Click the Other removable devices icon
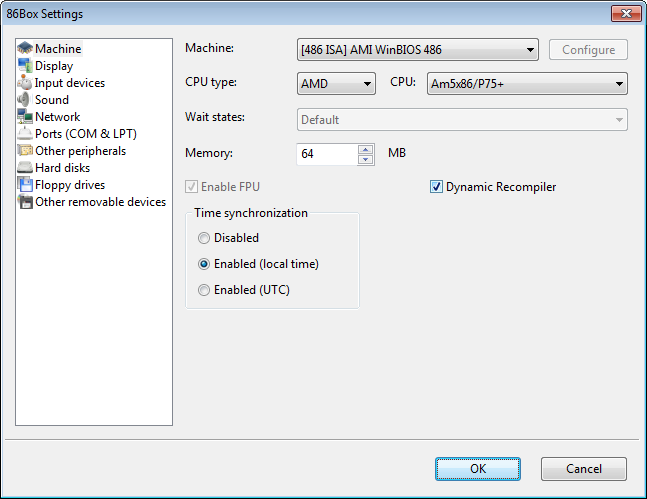 (25, 202)
